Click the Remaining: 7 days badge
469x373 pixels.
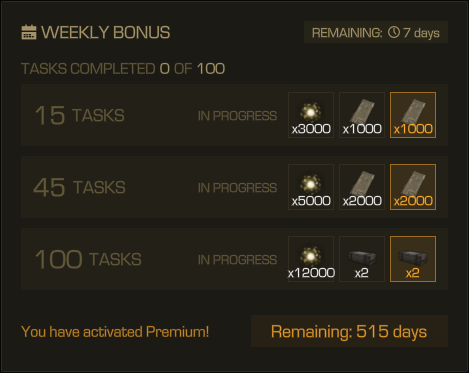coord(376,32)
